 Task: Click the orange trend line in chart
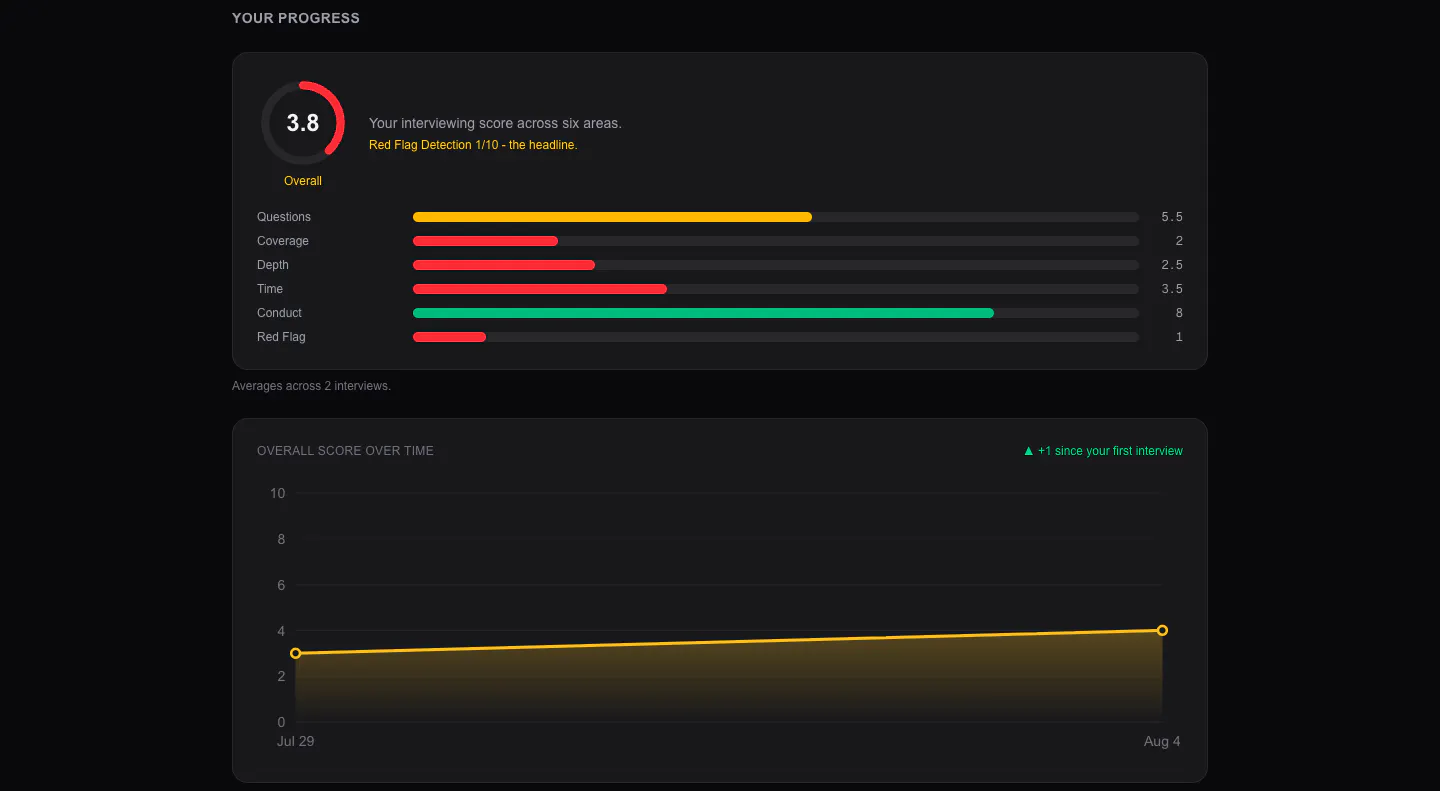(x=728, y=641)
